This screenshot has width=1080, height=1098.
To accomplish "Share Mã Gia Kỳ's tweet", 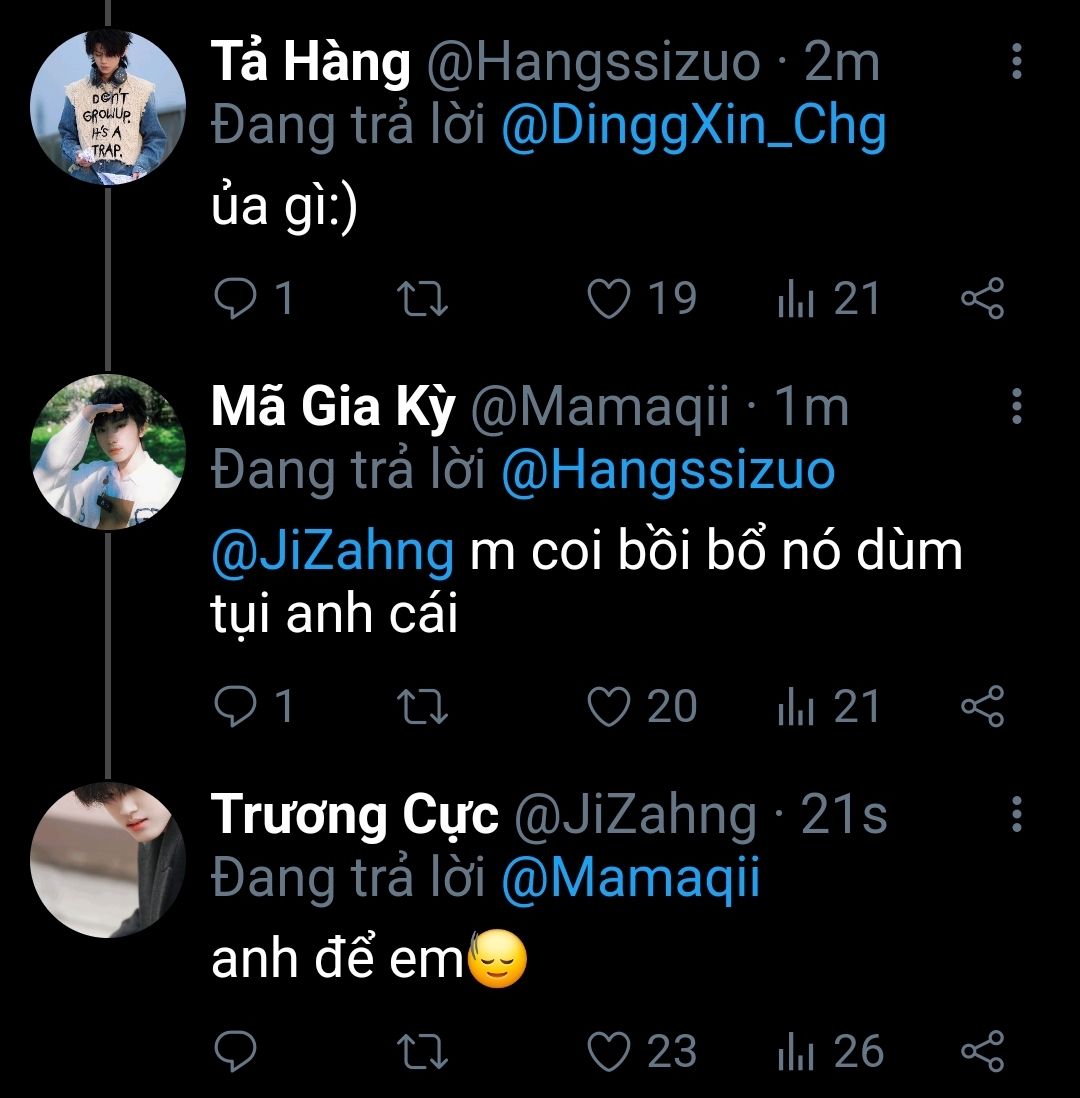I will click(x=982, y=707).
